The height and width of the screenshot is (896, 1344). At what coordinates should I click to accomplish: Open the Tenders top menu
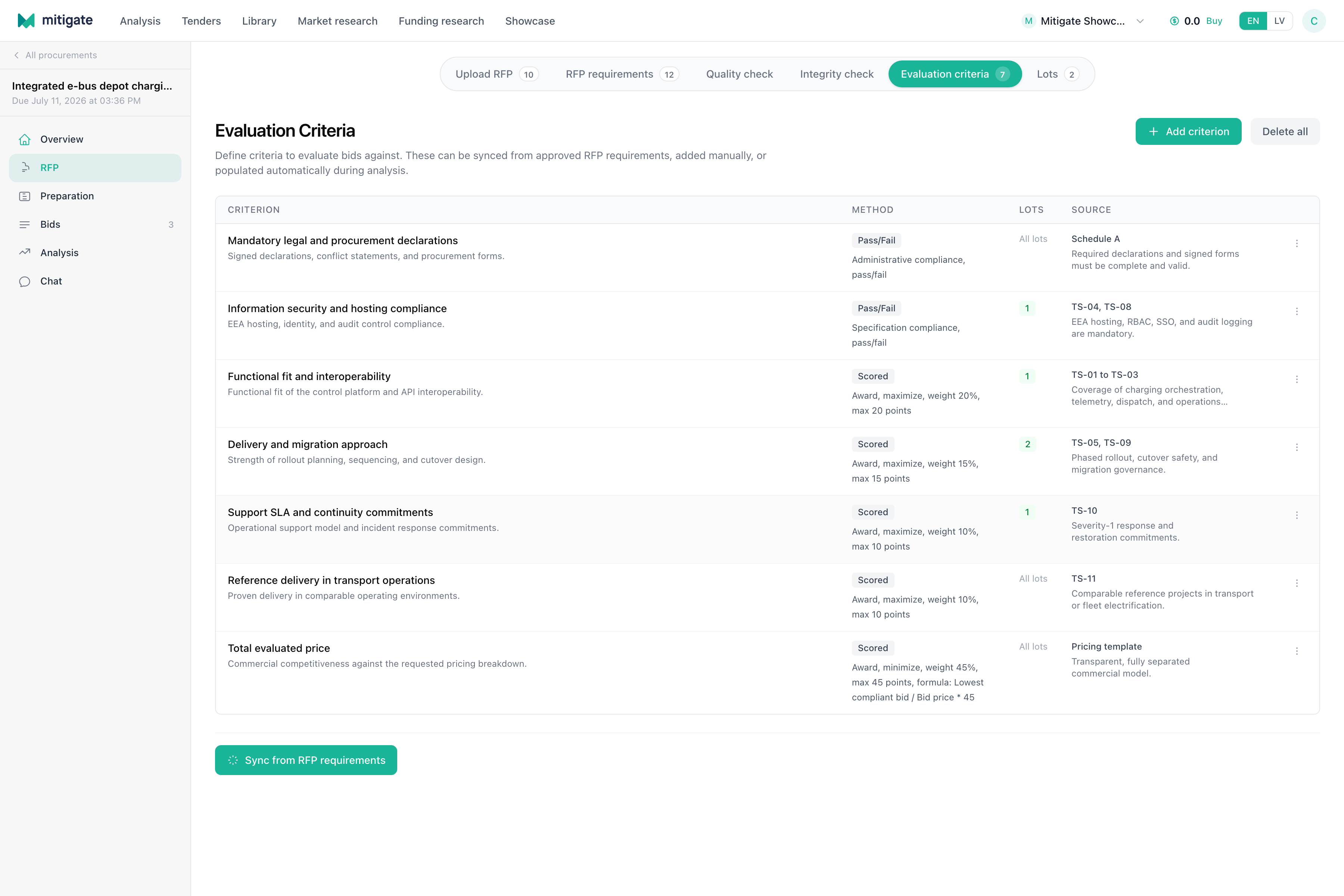pyautogui.click(x=201, y=21)
